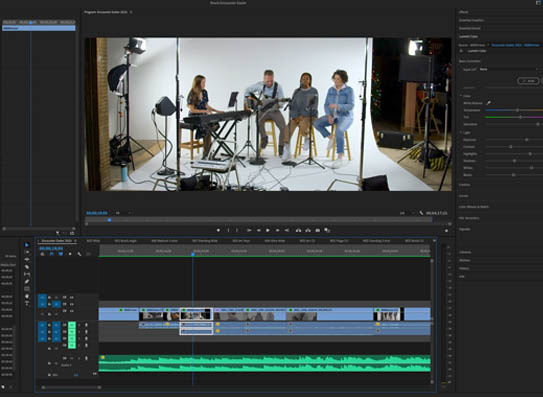Click the Lift button
Screen dimensions: 543x397
point(298,230)
